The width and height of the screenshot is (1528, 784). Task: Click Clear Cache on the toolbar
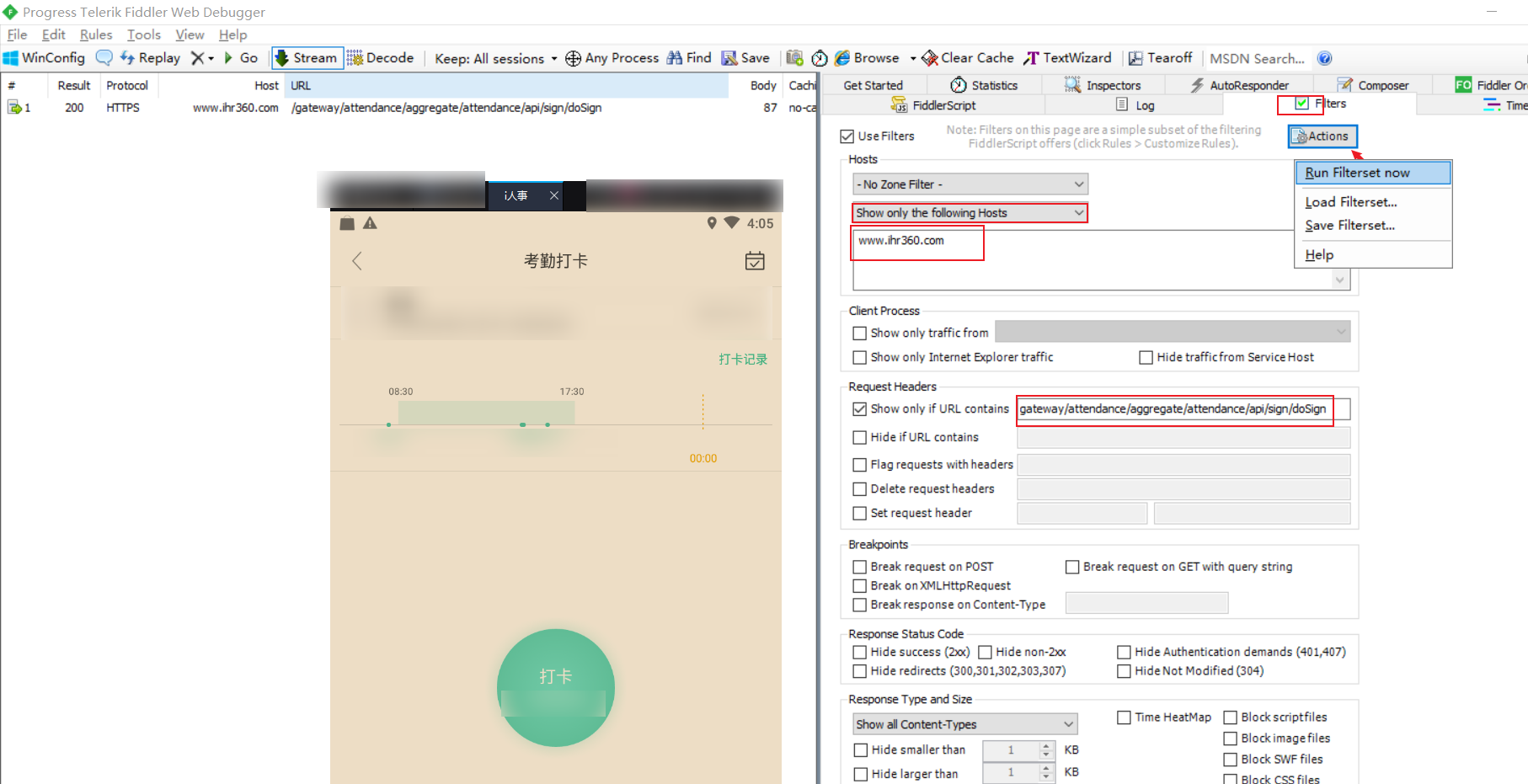(967, 58)
